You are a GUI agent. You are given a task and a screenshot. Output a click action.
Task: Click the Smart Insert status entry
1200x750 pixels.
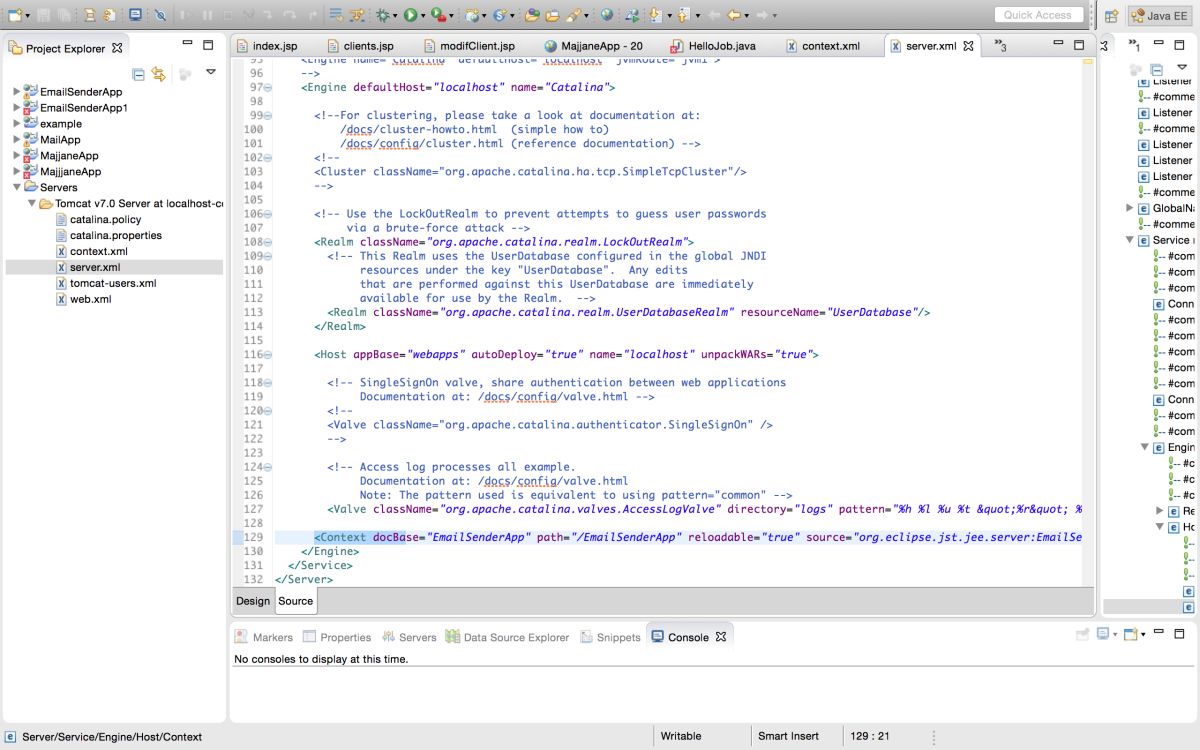[x=789, y=736]
